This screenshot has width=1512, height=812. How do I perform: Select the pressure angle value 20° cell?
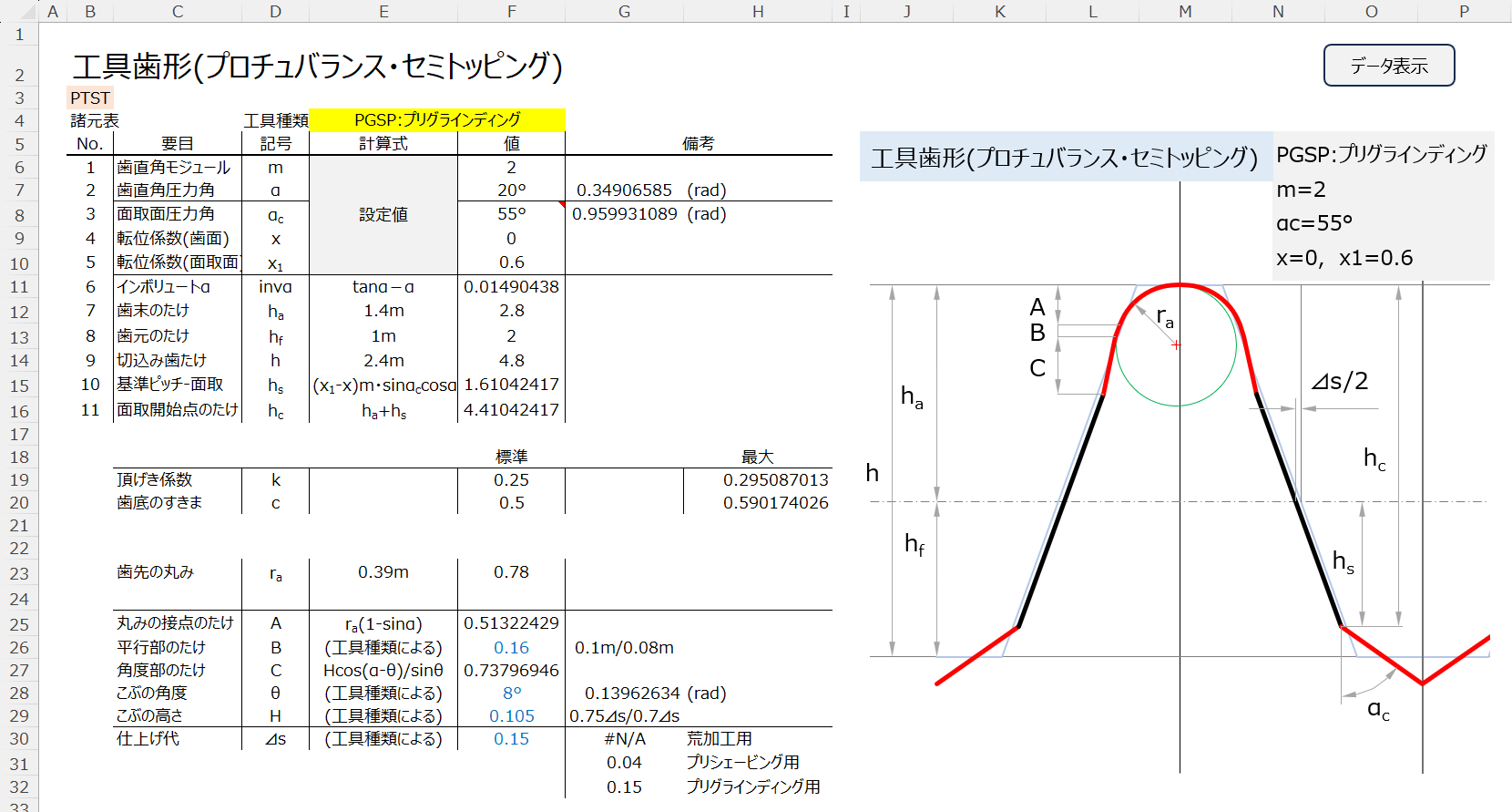click(x=511, y=190)
